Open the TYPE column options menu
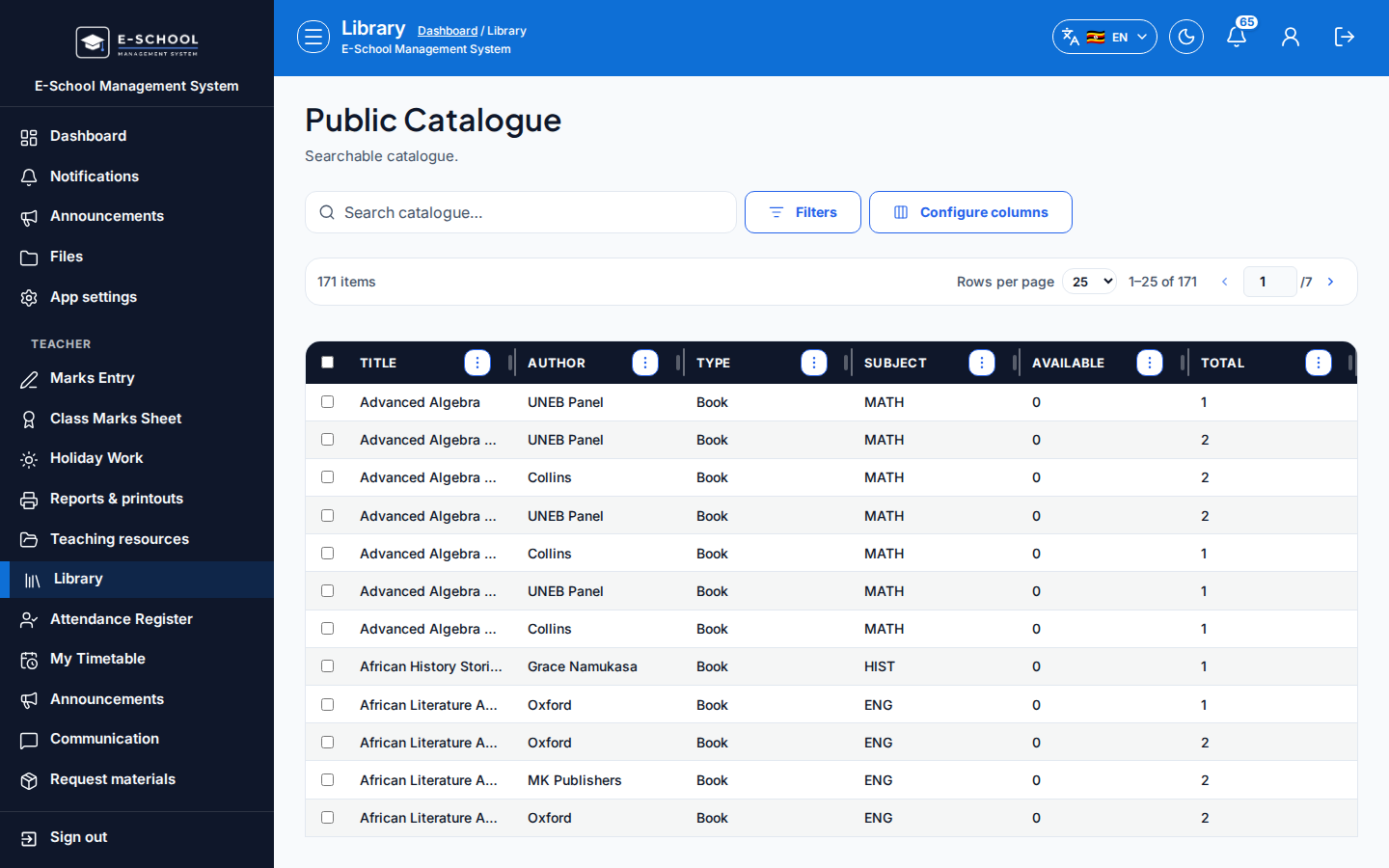The image size is (1389, 868). (814, 363)
